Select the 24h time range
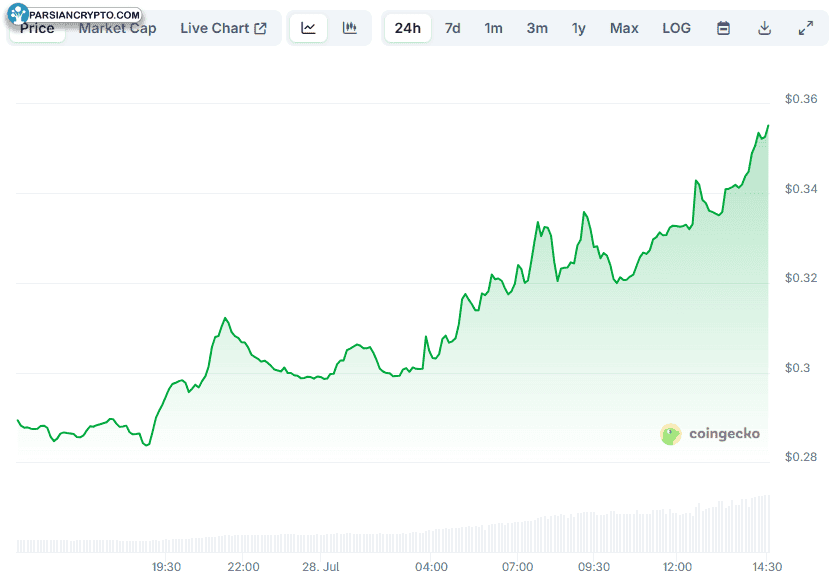 tap(407, 28)
